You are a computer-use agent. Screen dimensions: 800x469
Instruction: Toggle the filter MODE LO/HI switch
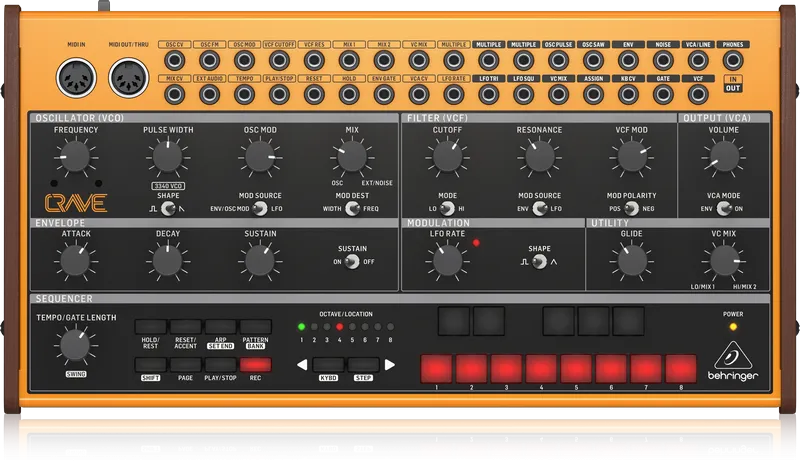tap(447, 209)
